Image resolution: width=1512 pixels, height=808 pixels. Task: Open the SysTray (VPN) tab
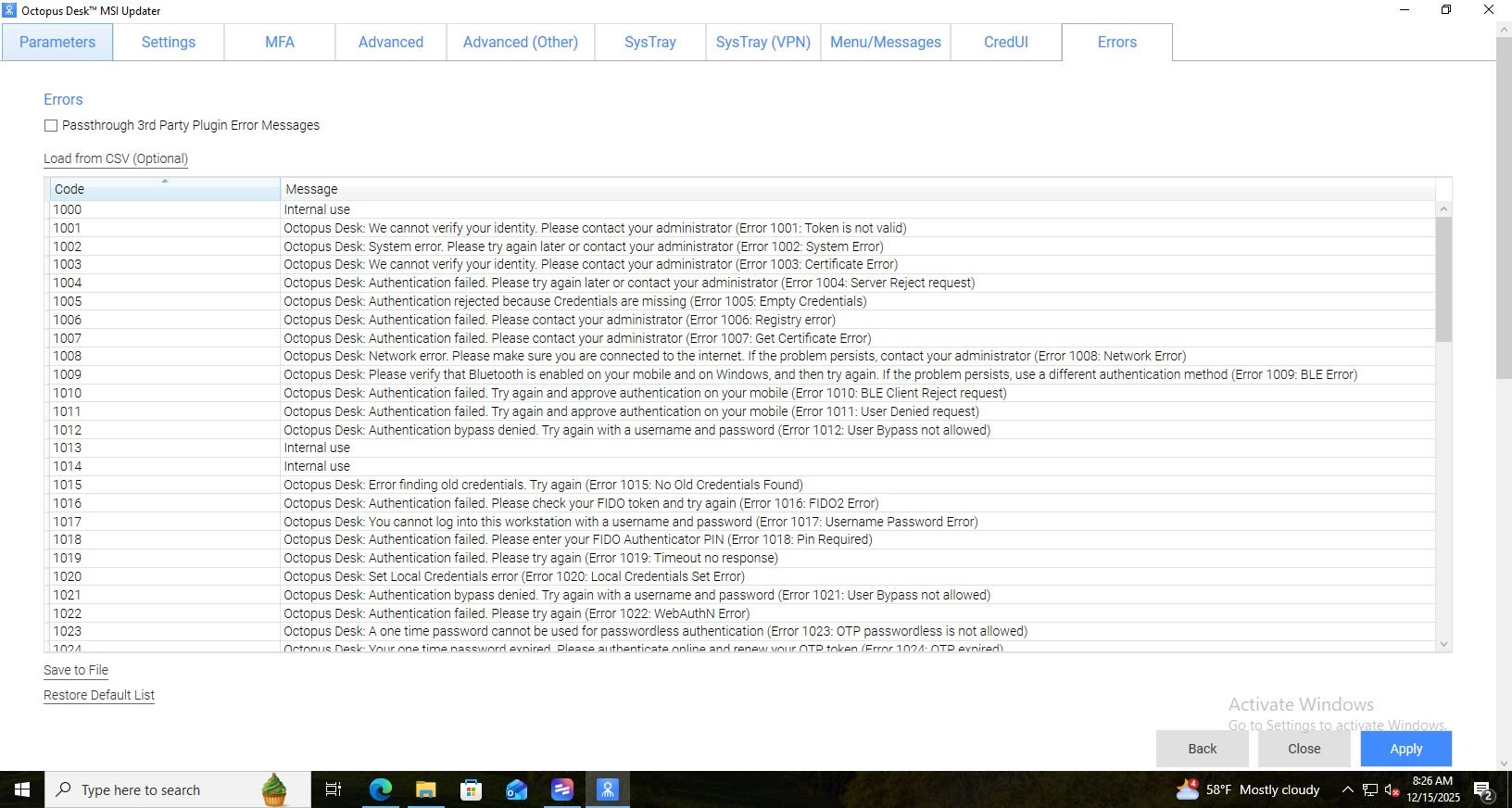click(x=763, y=43)
